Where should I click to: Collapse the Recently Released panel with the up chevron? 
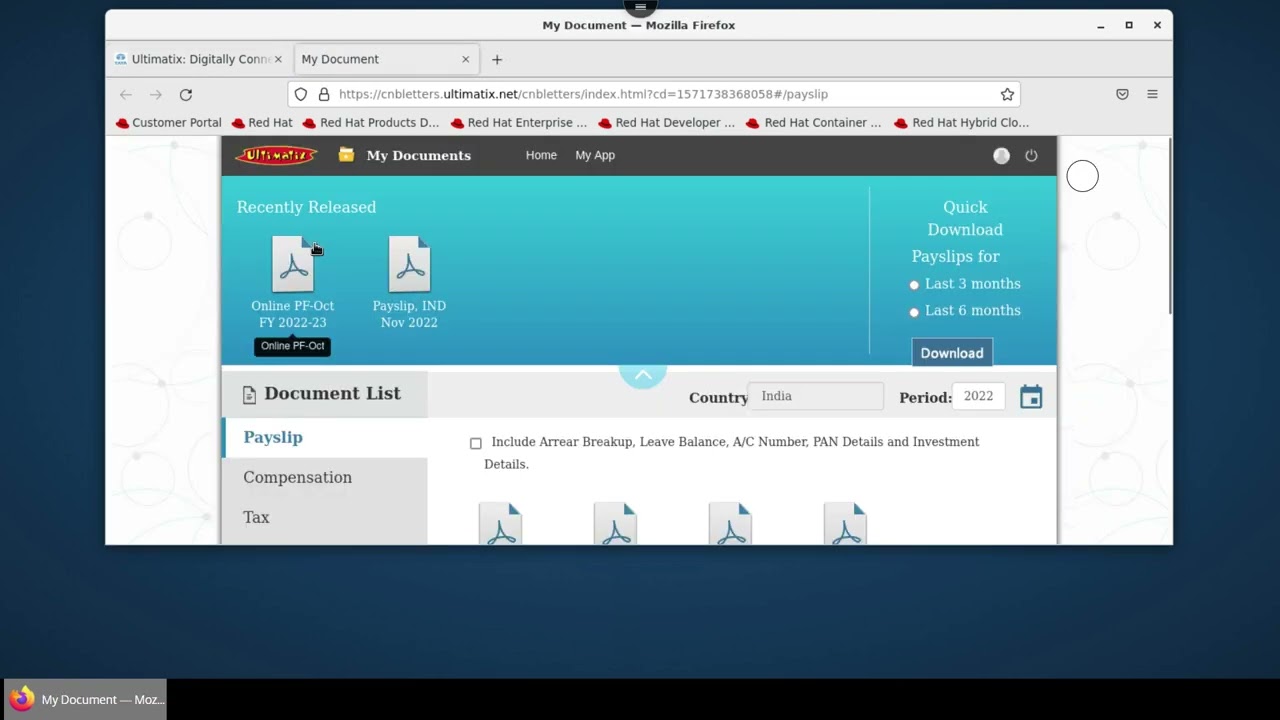pyautogui.click(x=643, y=375)
